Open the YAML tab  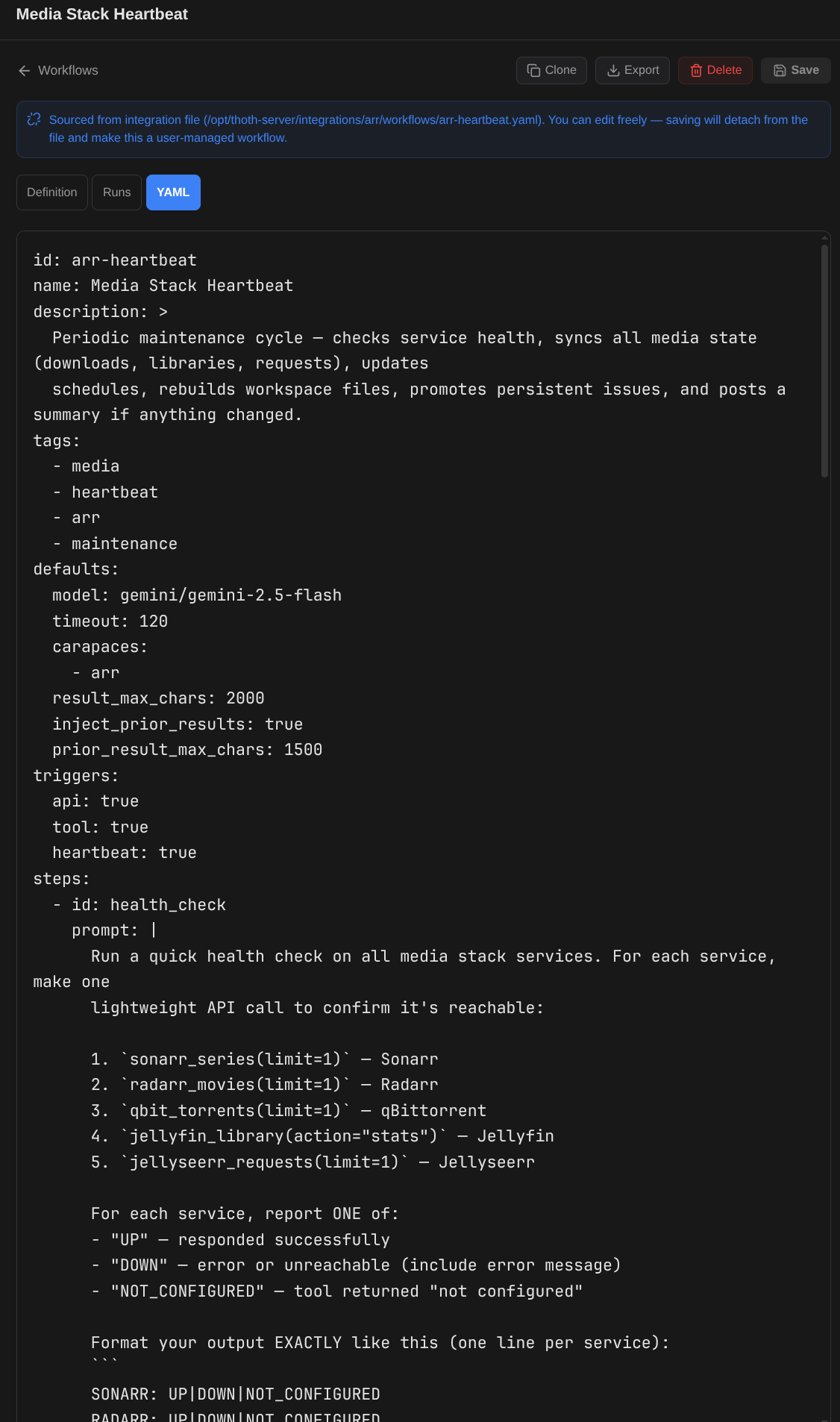(173, 192)
